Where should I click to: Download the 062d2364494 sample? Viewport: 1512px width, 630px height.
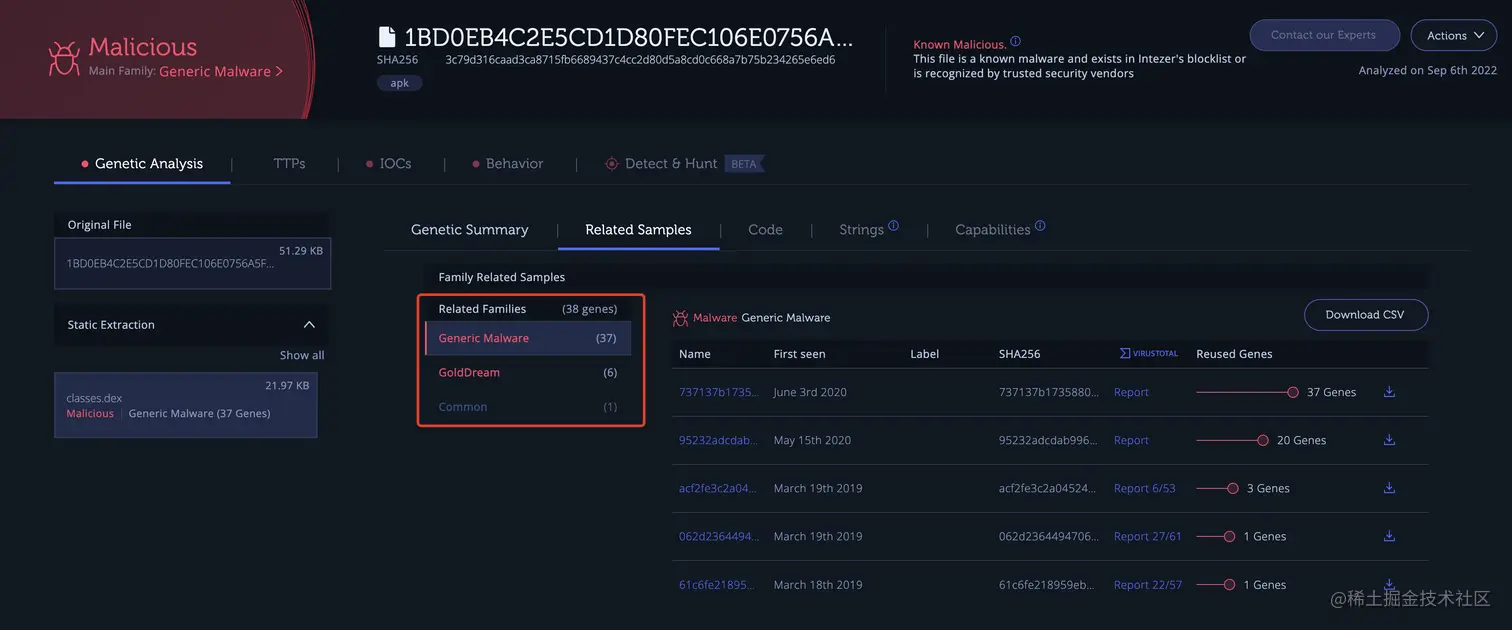pyautogui.click(x=1389, y=536)
